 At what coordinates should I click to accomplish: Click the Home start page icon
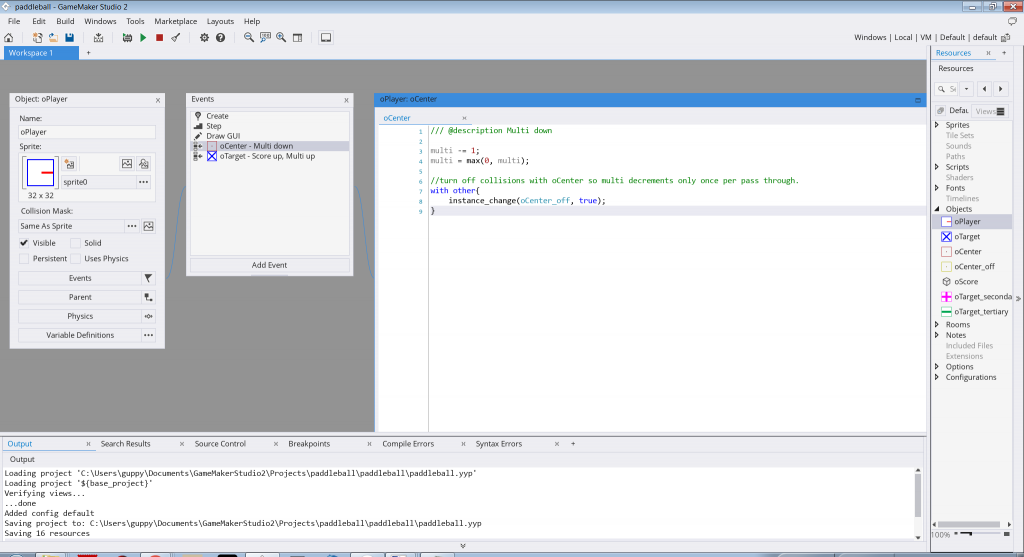9,38
